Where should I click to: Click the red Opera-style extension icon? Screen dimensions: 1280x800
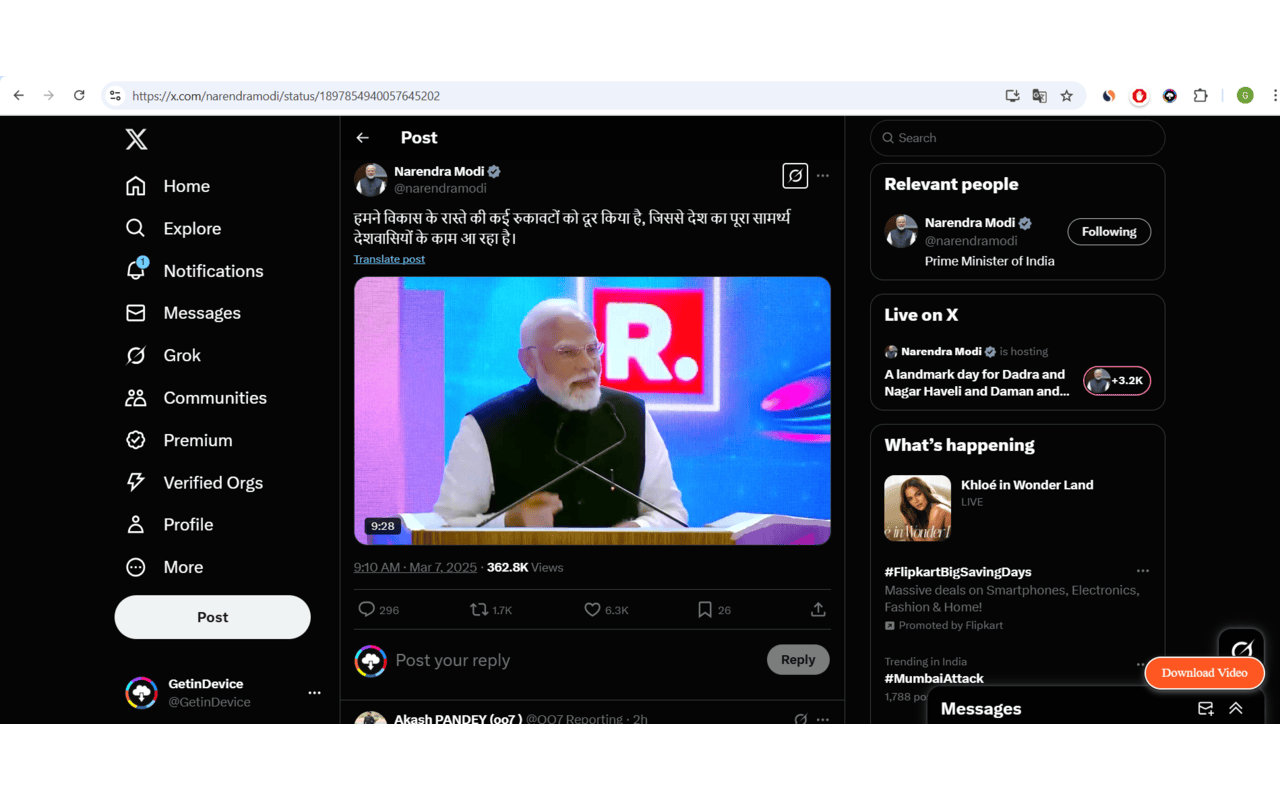(1139, 96)
